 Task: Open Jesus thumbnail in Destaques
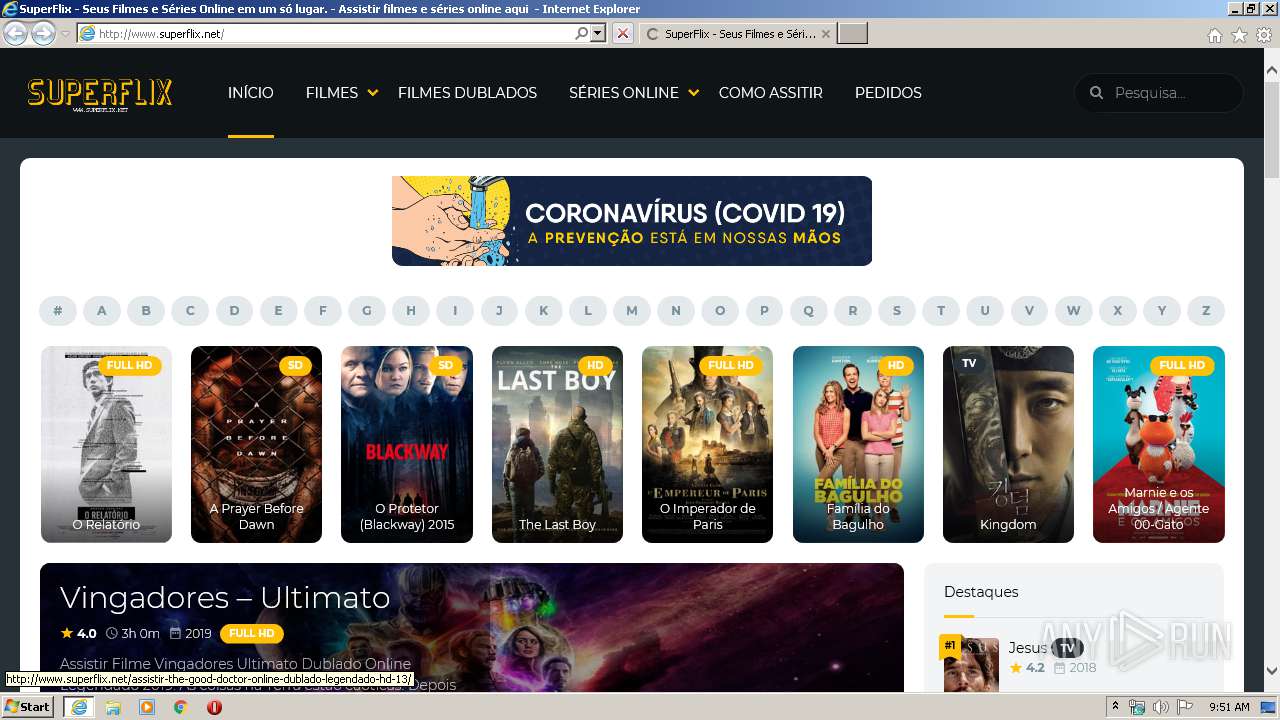tap(971, 664)
